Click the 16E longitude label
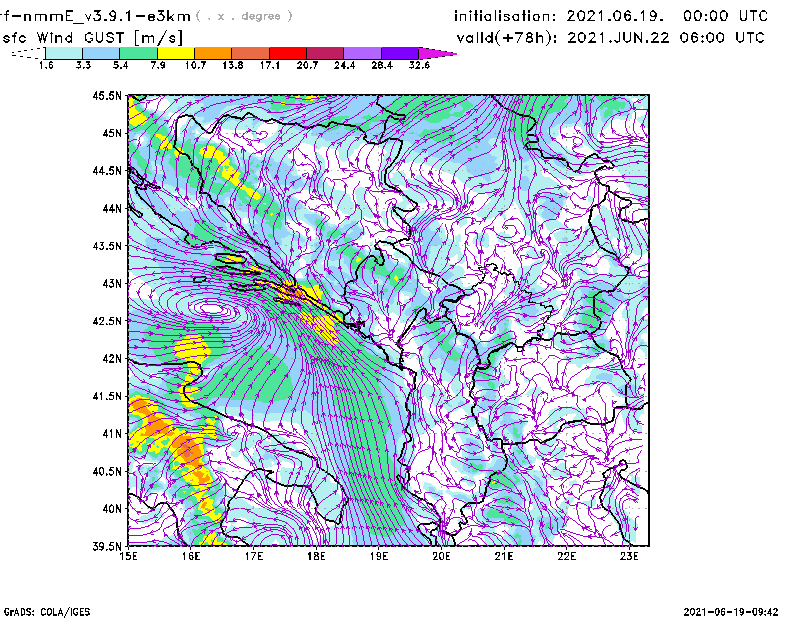800x618 pixels. click(x=191, y=556)
